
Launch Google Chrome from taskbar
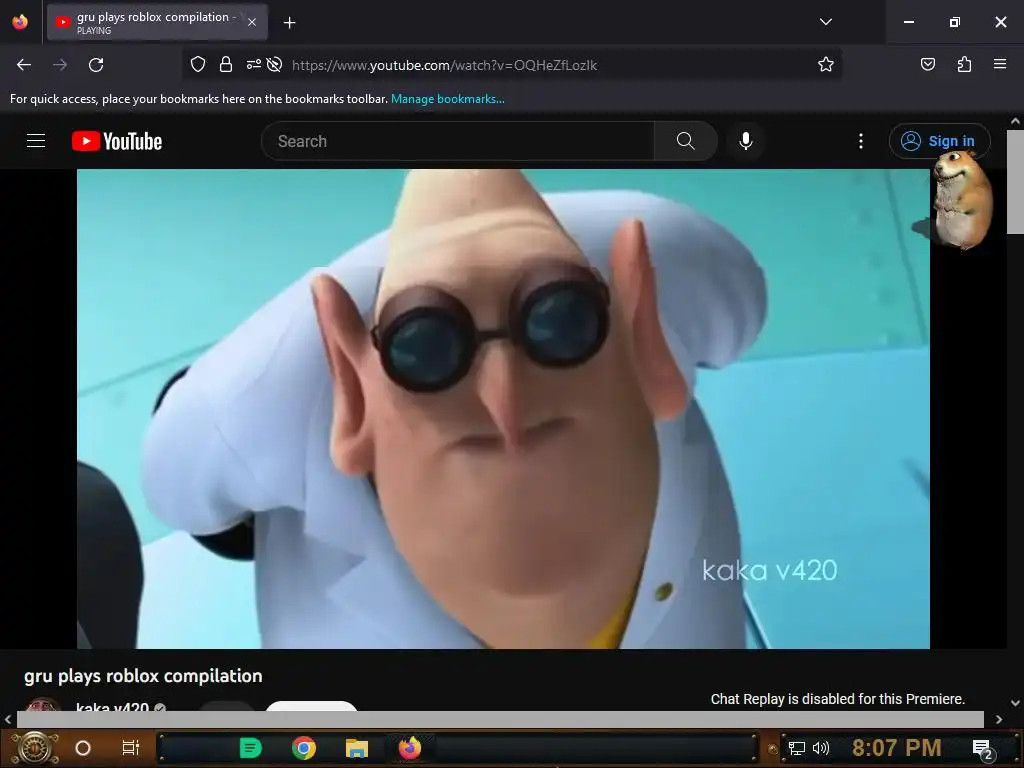click(304, 748)
